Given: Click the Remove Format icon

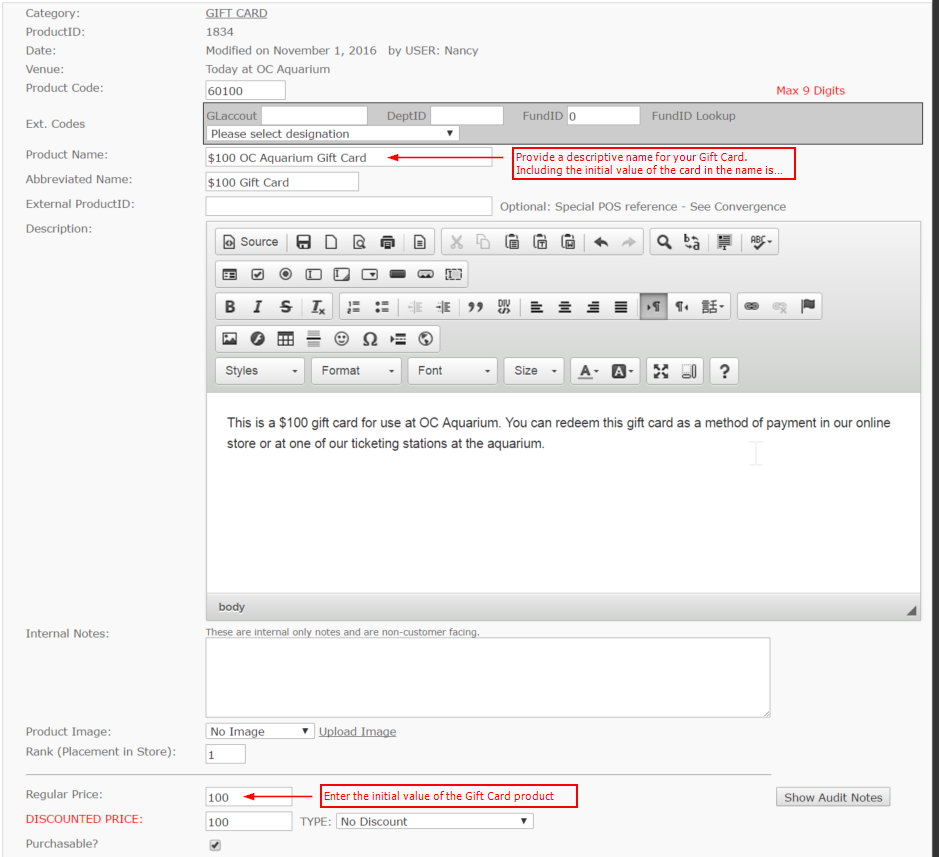Looking at the screenshot, I should (317, 307).
